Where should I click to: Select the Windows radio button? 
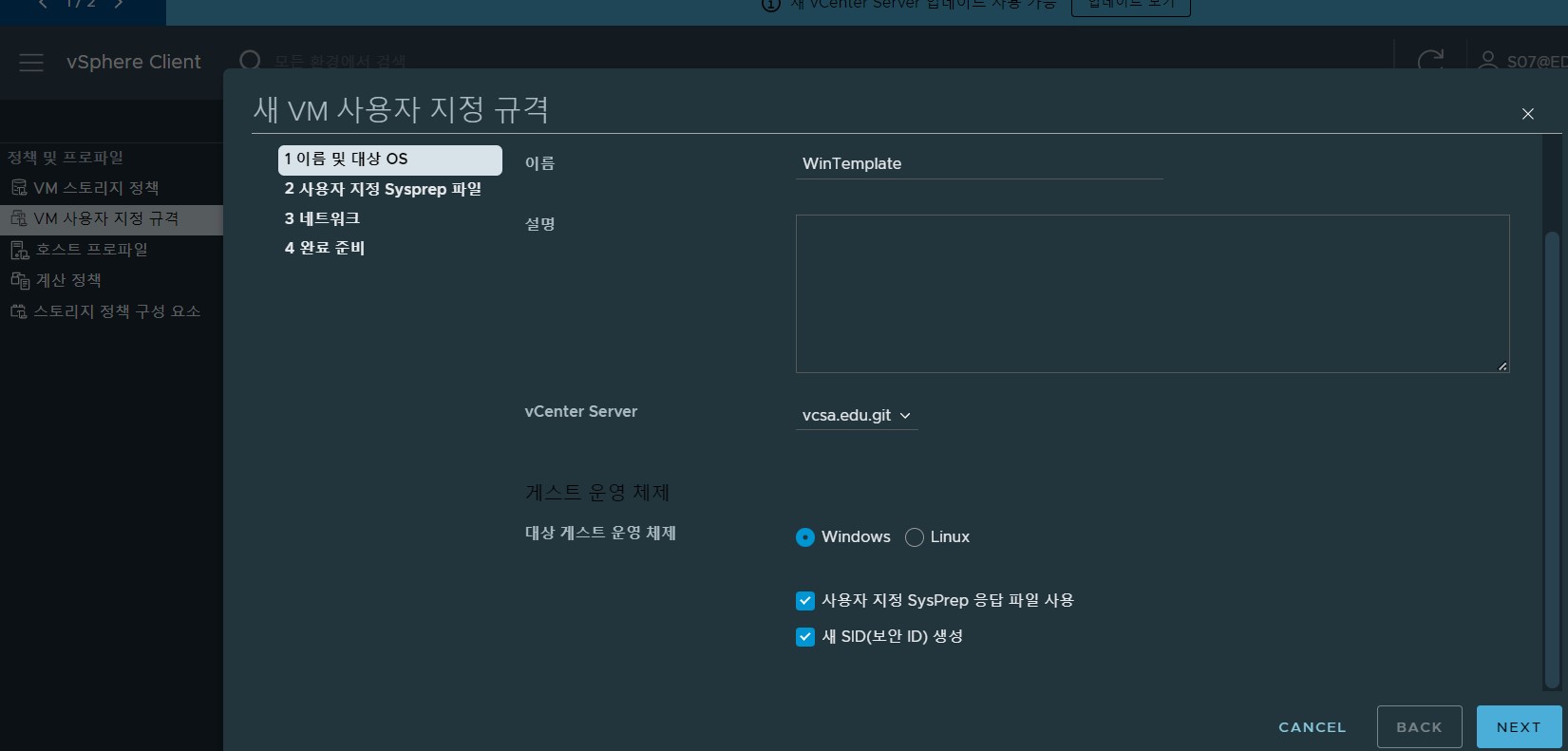805,537
